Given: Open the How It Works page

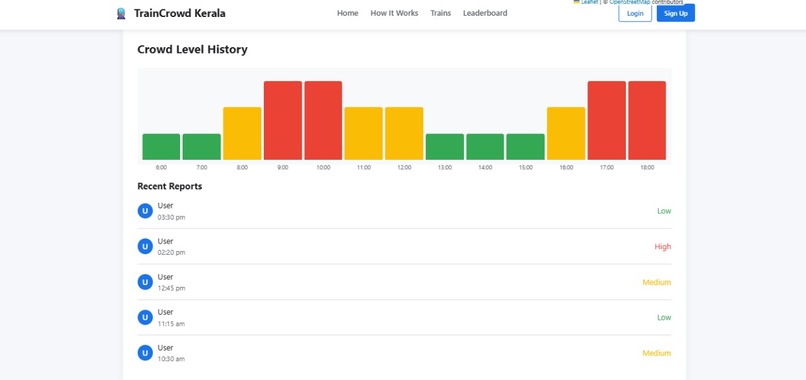Looking at the screenshot, I should pos(394,13).
